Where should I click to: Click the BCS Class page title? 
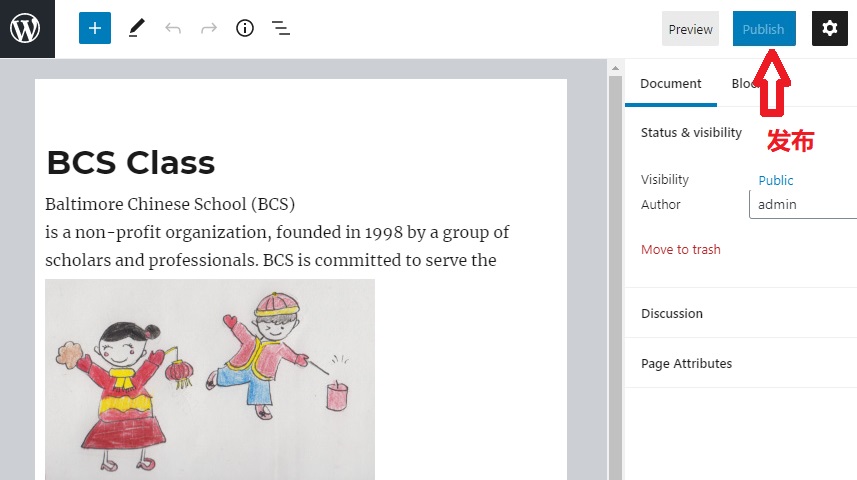[130, 162]
